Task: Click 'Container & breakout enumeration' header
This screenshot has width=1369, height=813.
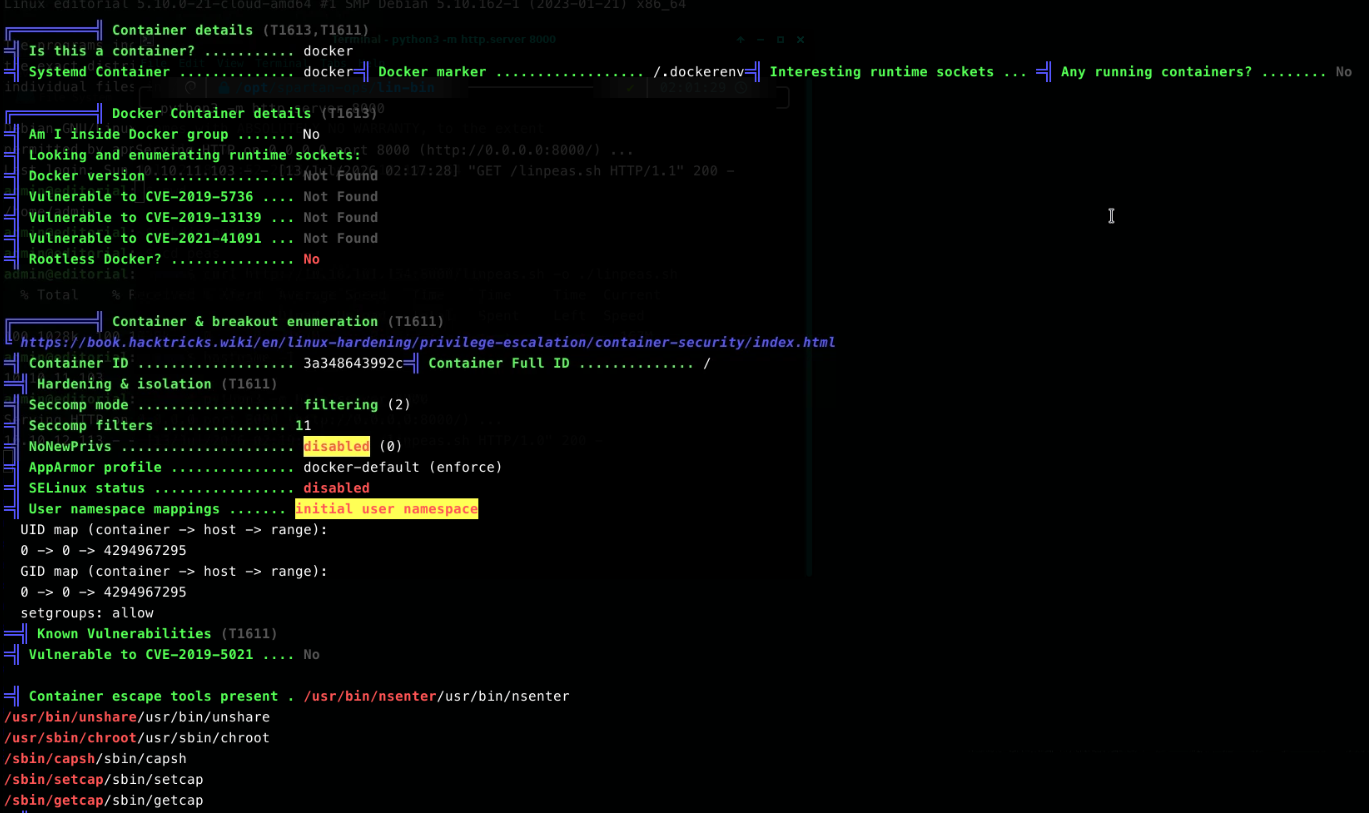Action: point(245,321)
